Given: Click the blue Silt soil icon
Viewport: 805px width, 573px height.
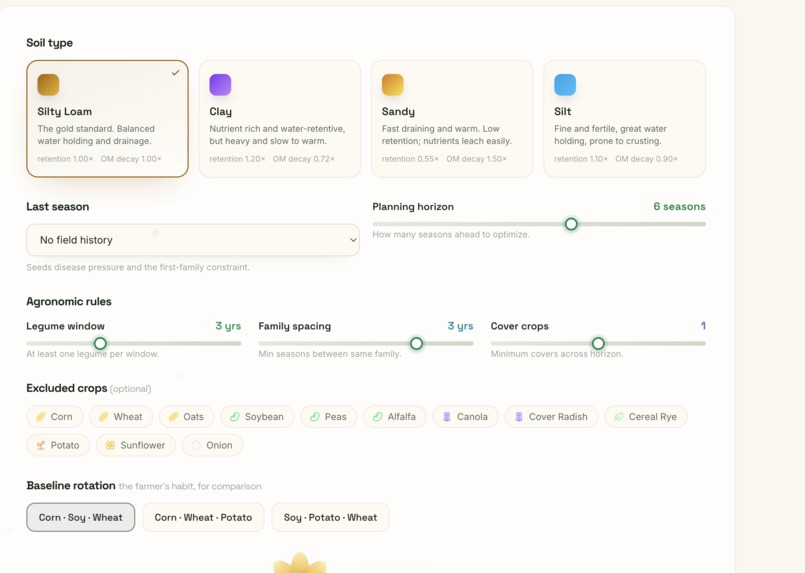Looking at the screenshot, I should 565,85.
